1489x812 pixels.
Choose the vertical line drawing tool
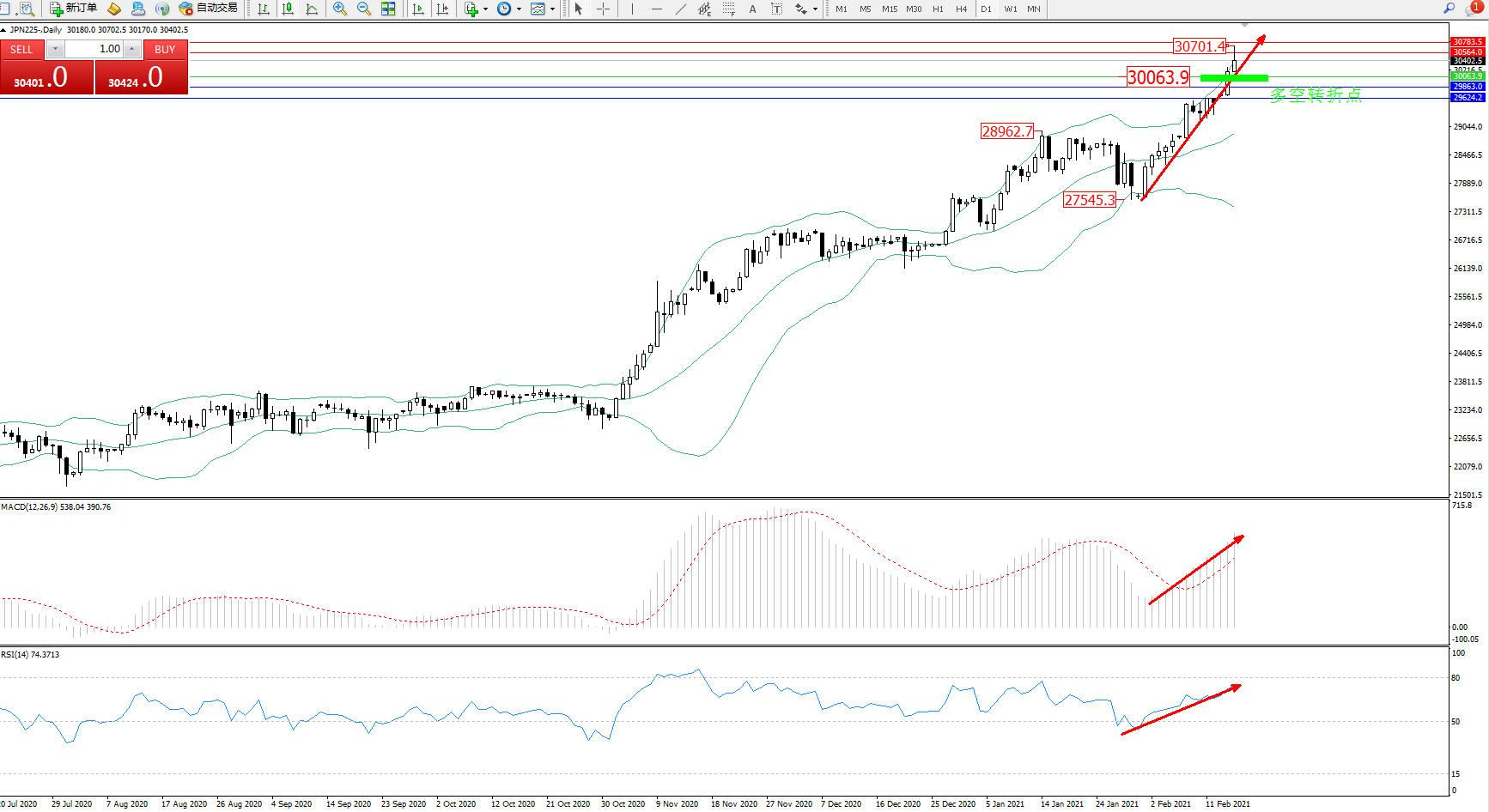(x=633, y=9)
